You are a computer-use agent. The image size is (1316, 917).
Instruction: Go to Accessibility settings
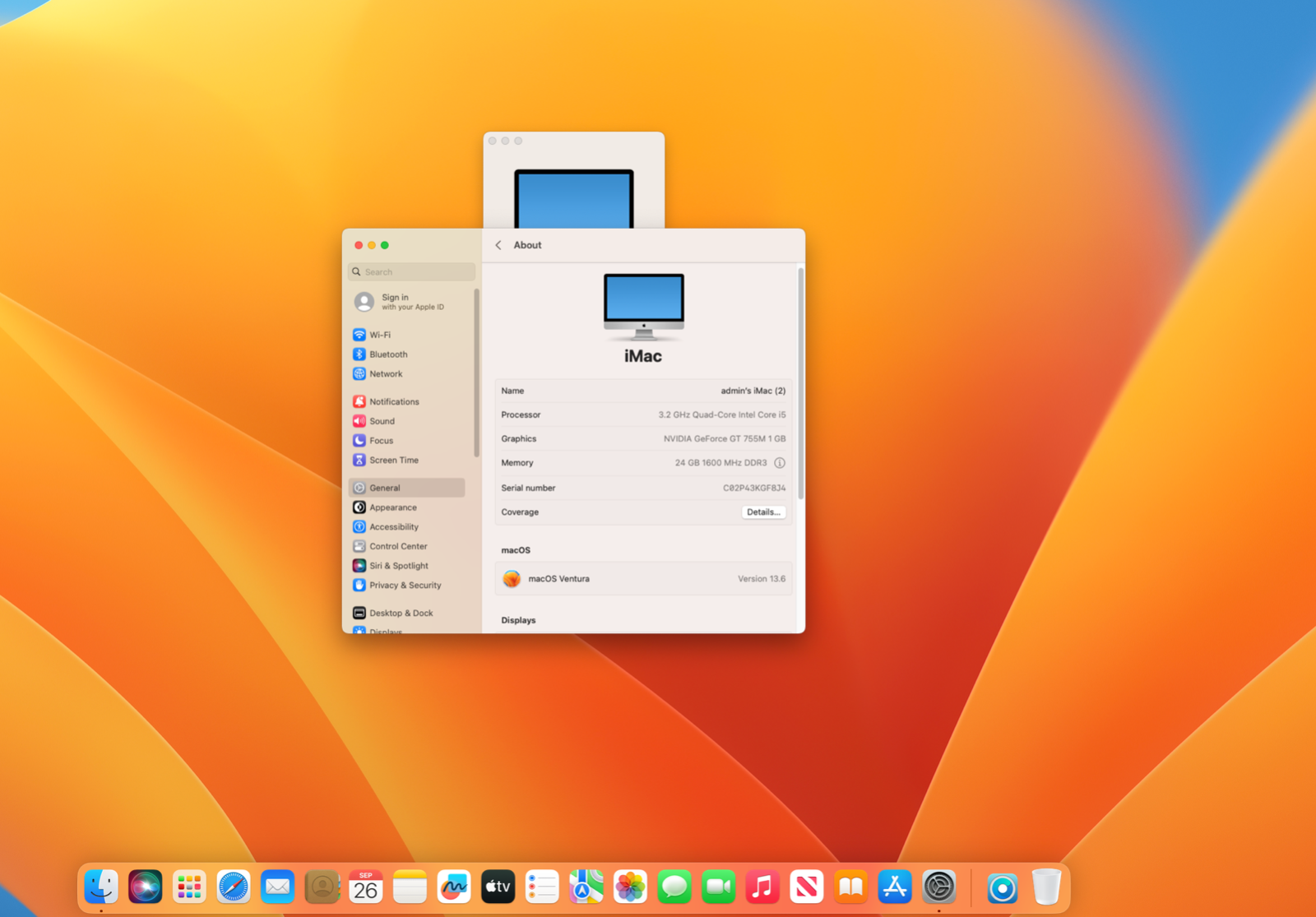coord(406,526)
